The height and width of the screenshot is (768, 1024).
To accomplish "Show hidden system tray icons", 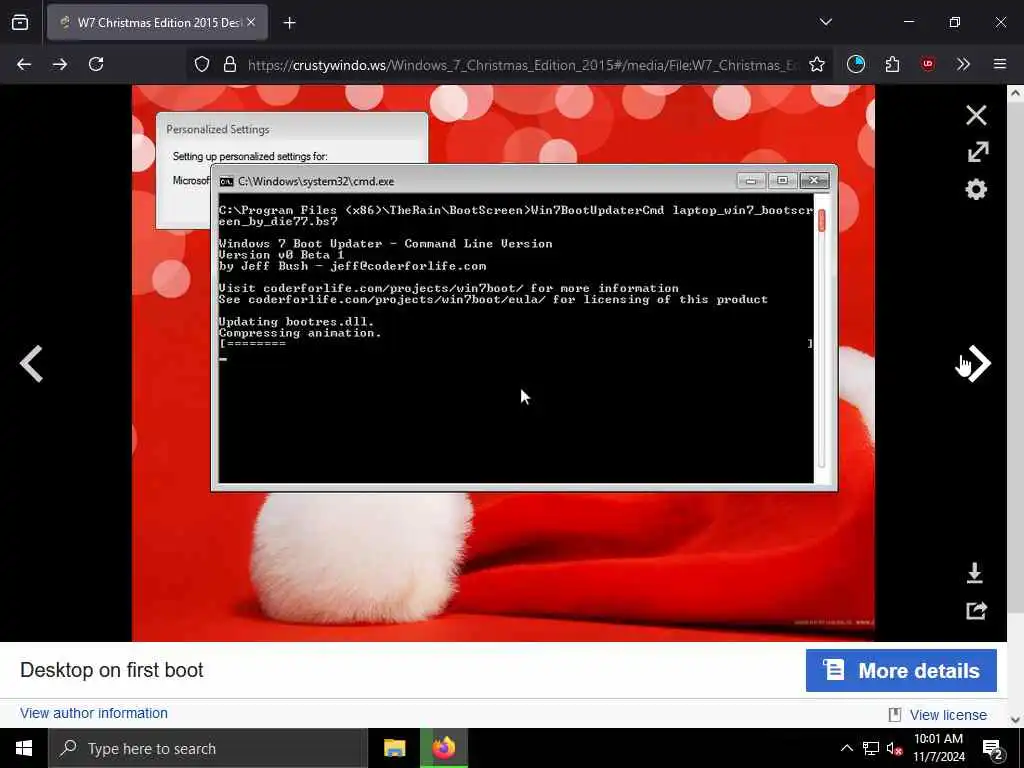I will coord(846,748).
